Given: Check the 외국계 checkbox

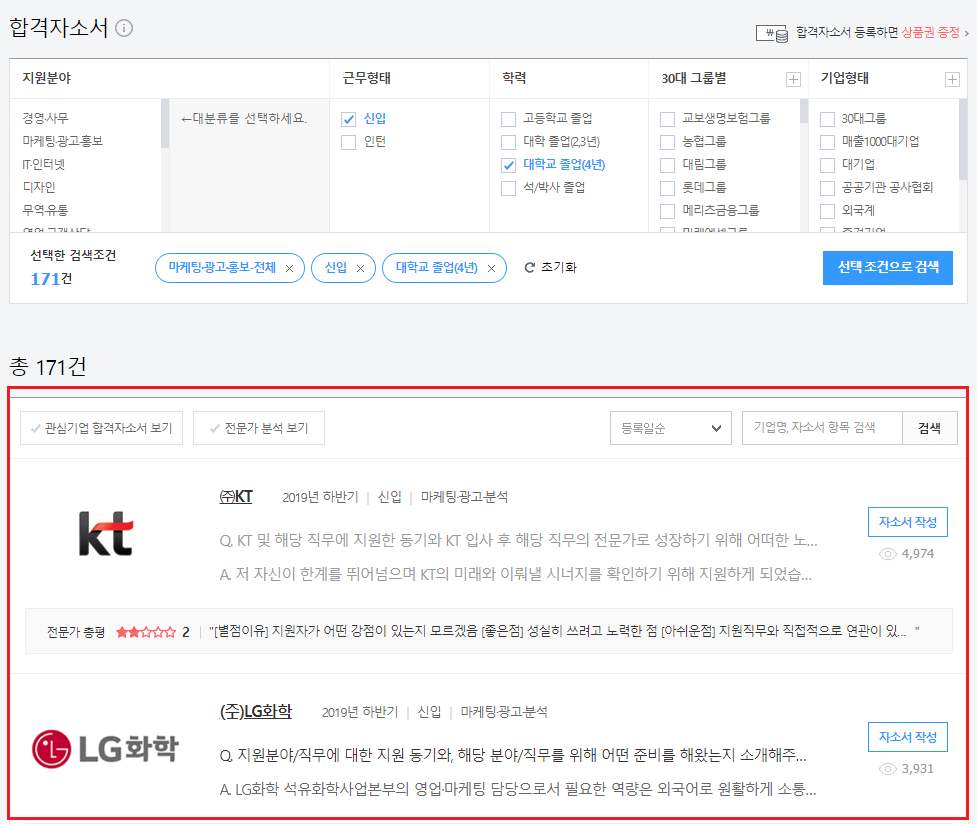Looking at the screenshot, I should pos(827,211).
